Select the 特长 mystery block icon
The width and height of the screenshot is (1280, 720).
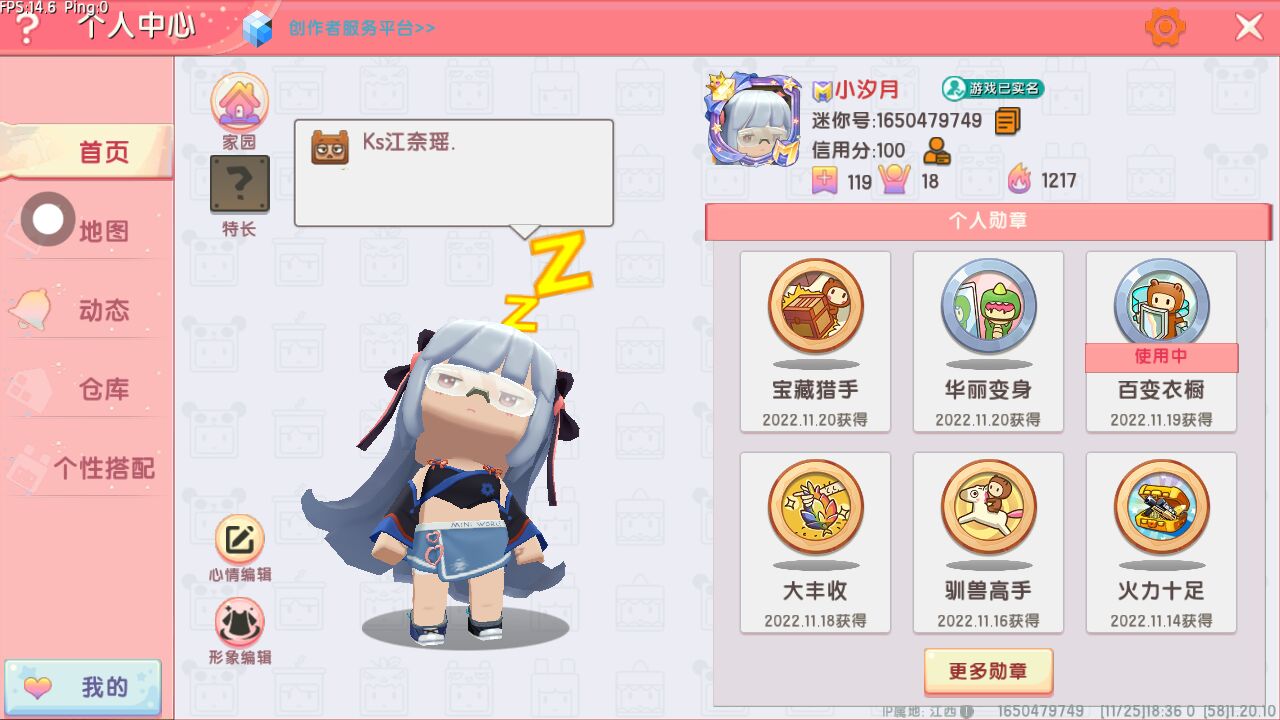[x=239, y=184]
